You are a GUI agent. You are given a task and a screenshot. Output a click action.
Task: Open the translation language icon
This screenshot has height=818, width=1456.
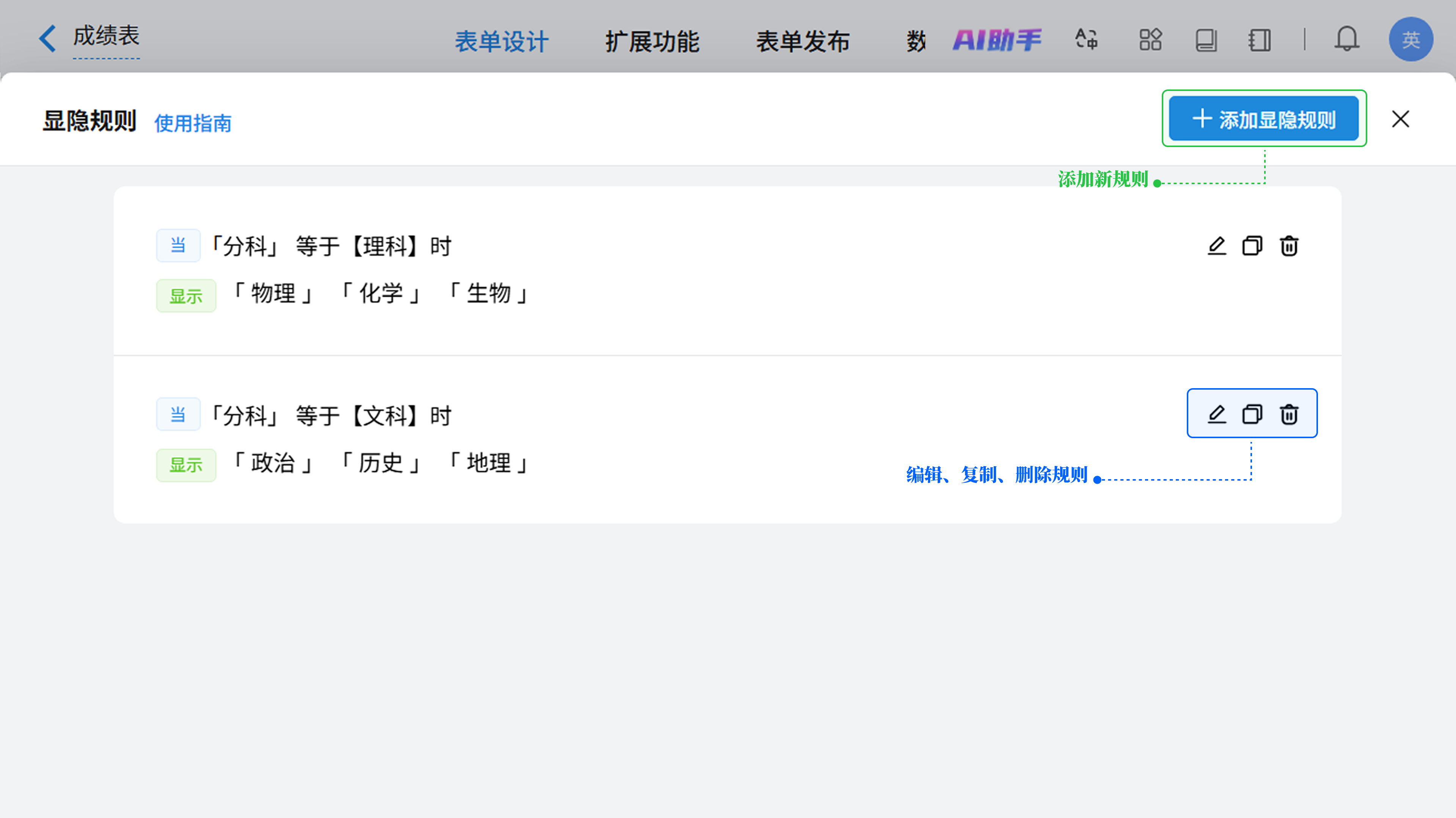pyautogui.click(x=1086, y=39)
